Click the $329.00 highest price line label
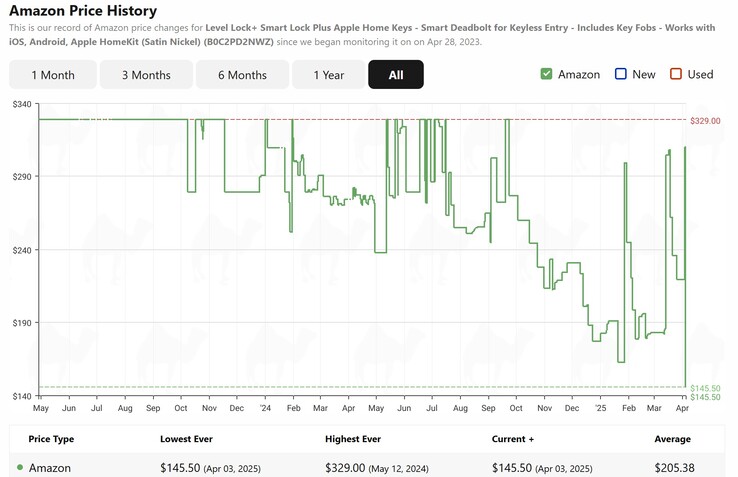 705,121
